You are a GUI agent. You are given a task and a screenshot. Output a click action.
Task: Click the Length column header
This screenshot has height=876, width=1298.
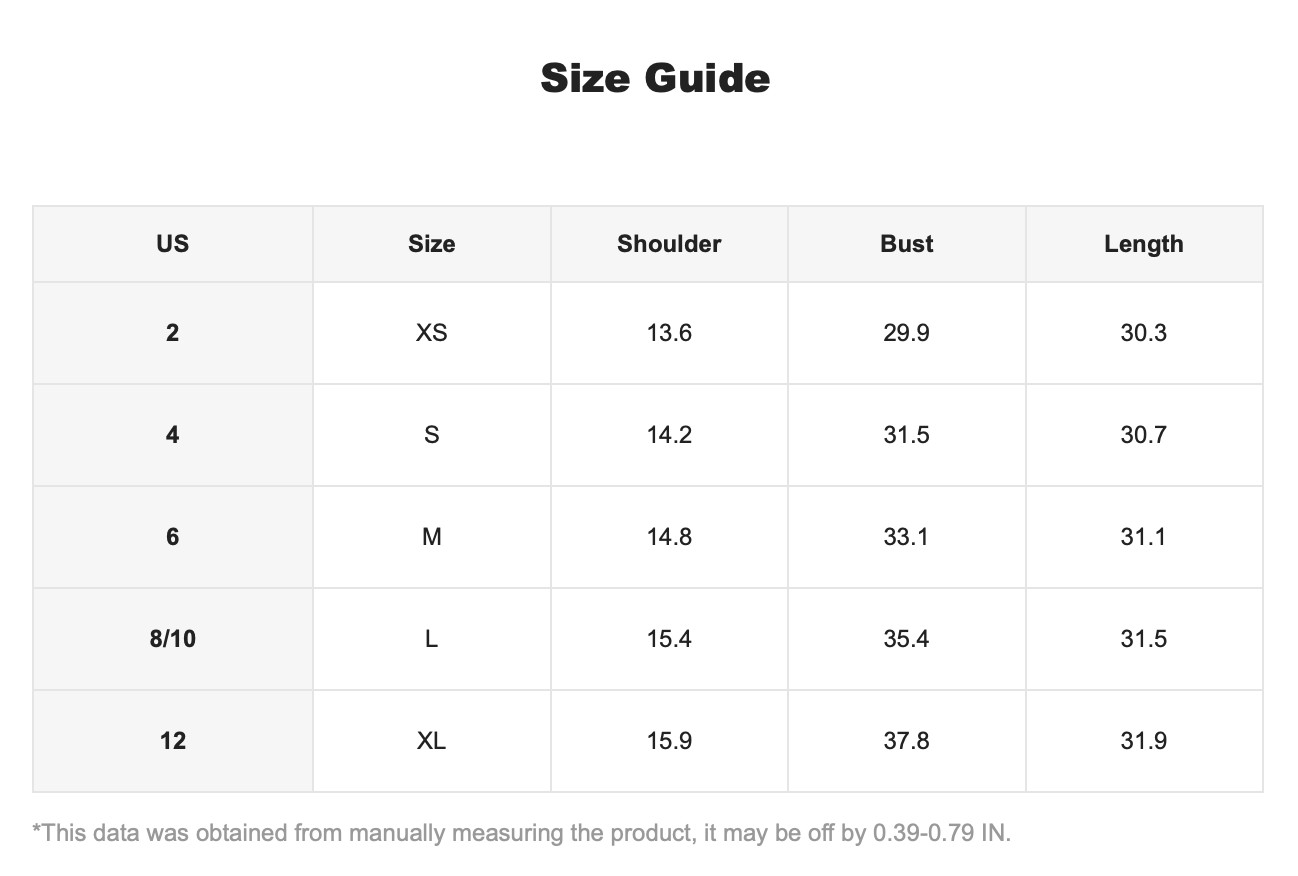pyautogui.click(x=1144, y=244)
